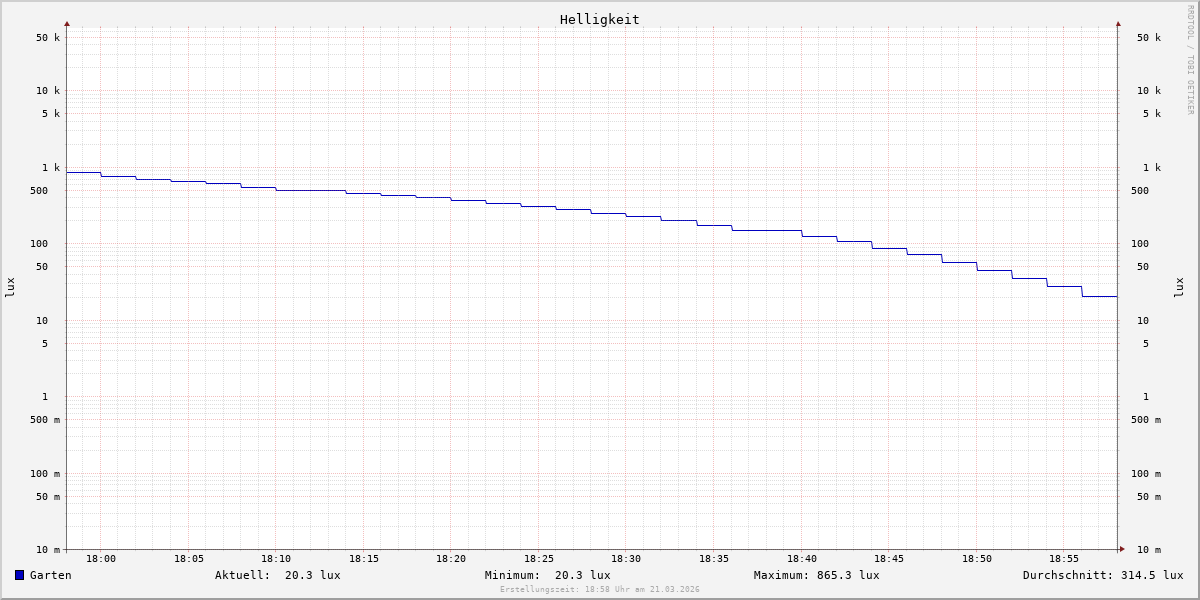Select the "Garten" legend label
Image resolution: width=1200 pixels, height=600 pixels.
[51, 575]
